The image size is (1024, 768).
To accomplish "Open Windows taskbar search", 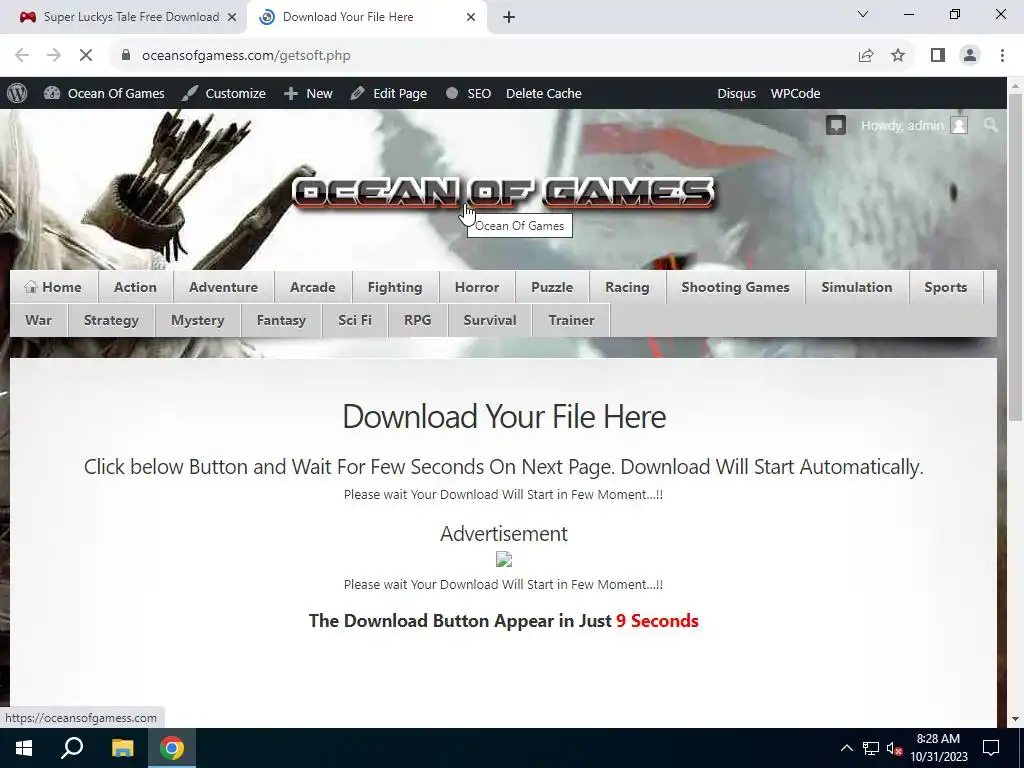I will (72, 748).
